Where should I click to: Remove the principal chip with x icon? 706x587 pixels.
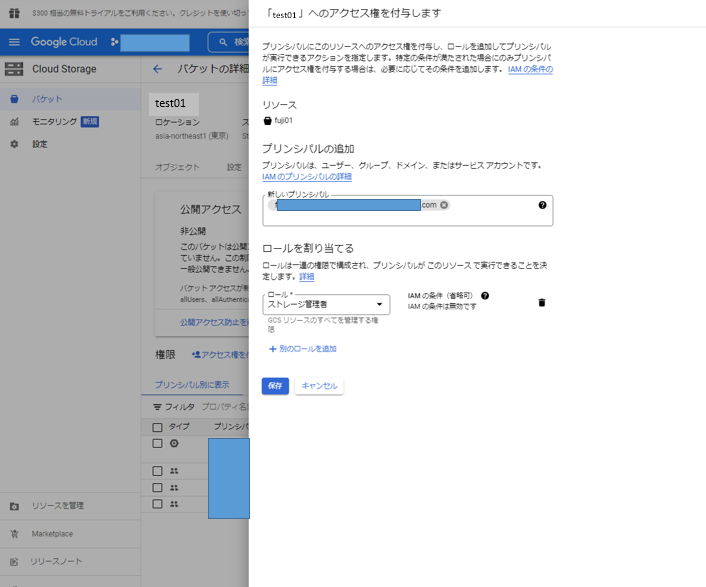[x=444, y=205]
